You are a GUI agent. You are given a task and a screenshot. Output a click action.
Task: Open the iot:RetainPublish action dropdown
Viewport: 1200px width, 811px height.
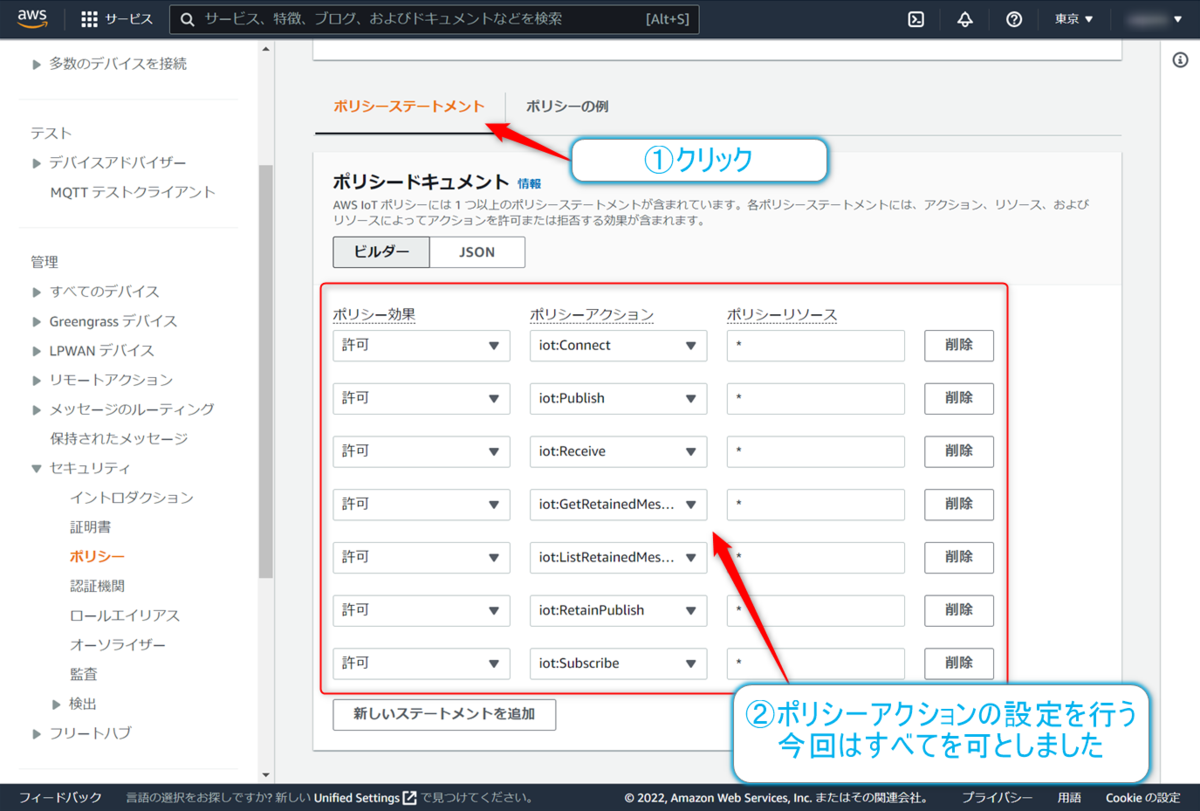tap(618, 610)
